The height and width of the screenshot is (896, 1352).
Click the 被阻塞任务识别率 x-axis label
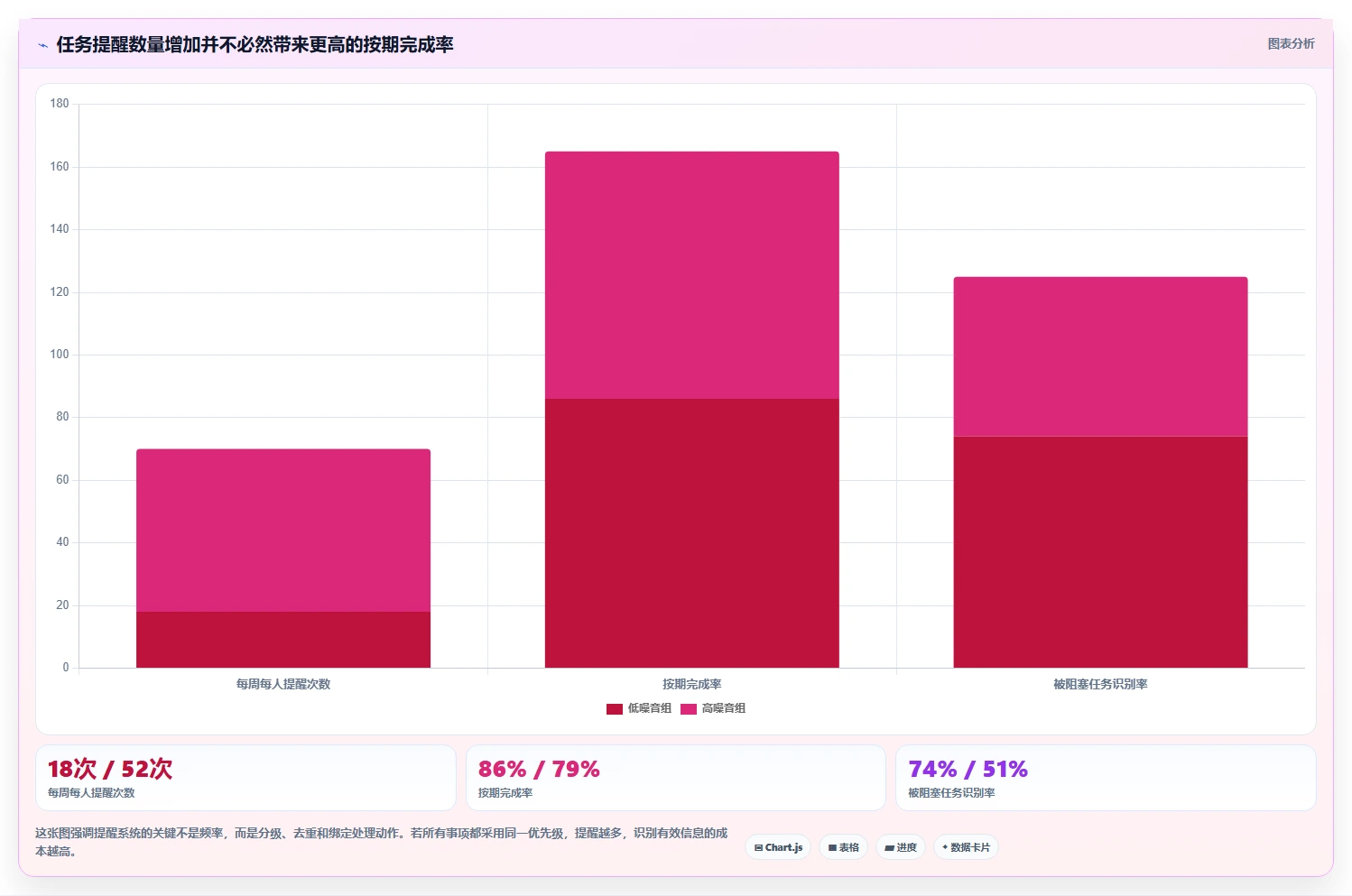pyautogui.click(x=1101, y=684)
